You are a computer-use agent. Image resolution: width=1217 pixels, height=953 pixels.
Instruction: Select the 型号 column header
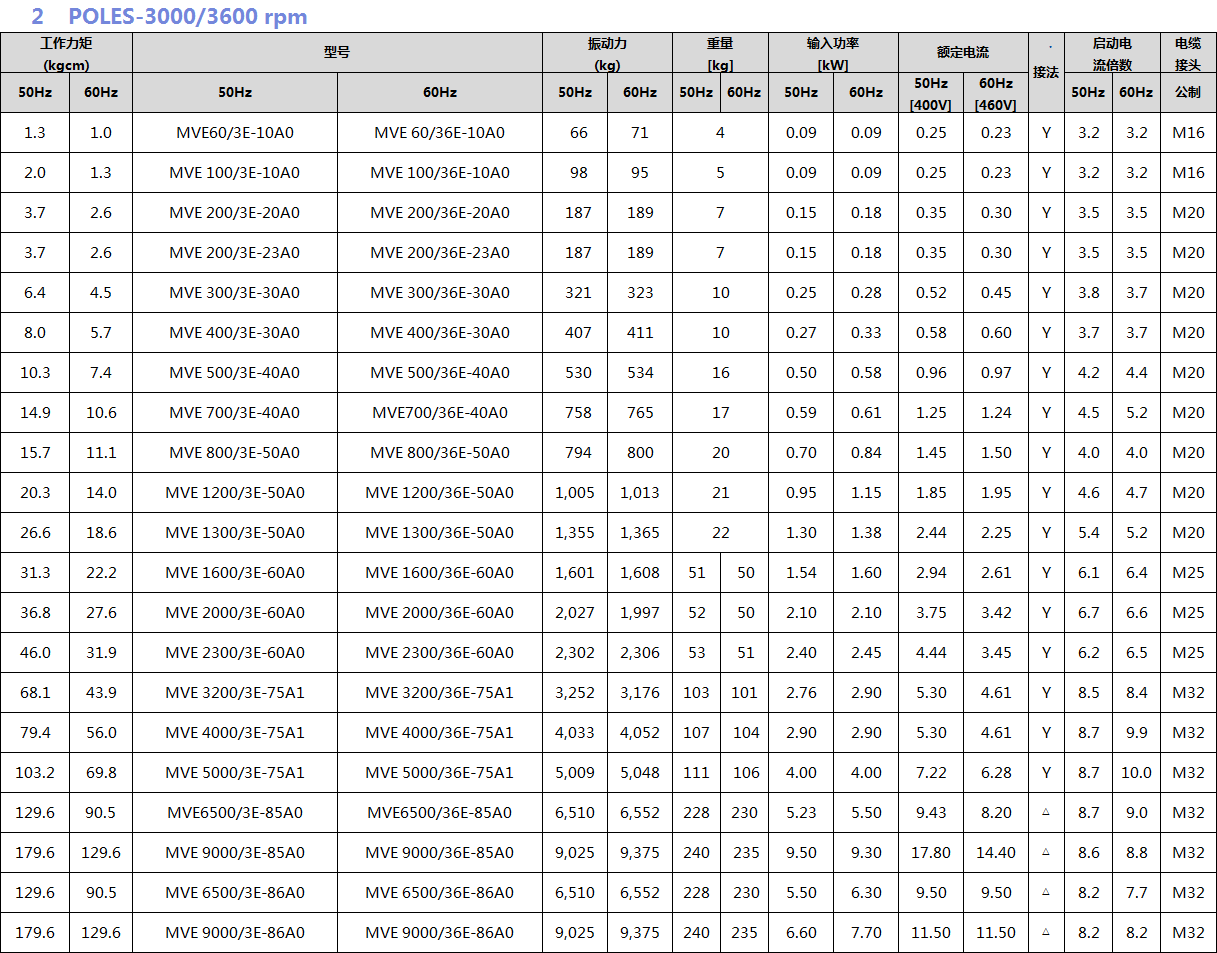click(x=337, y=53)
